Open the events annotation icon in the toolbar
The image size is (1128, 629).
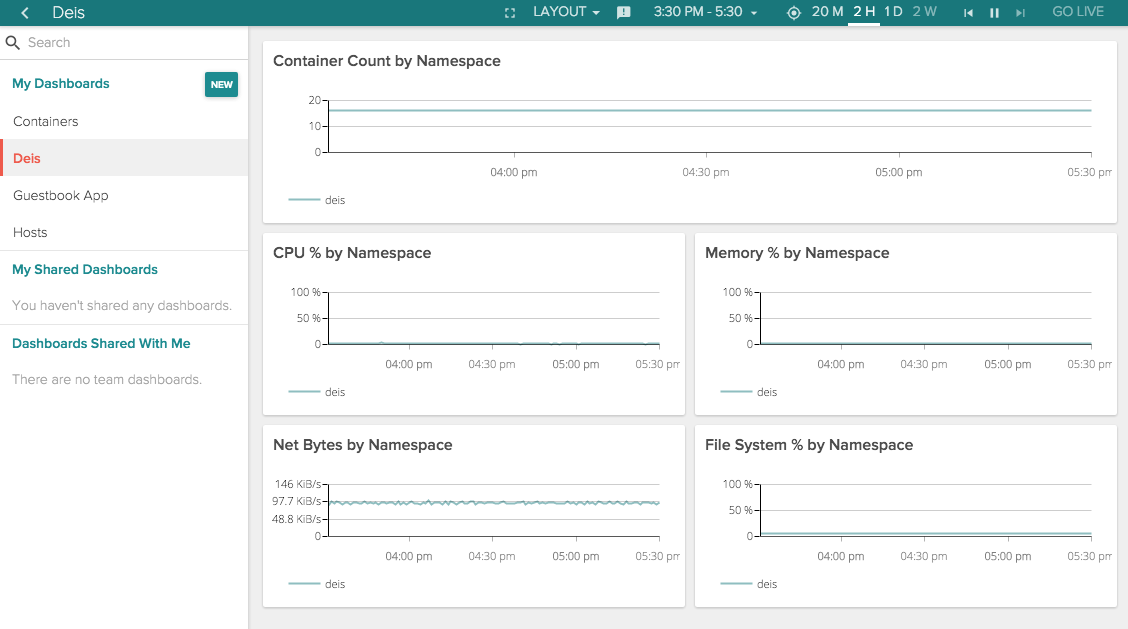tap(624, 12)
